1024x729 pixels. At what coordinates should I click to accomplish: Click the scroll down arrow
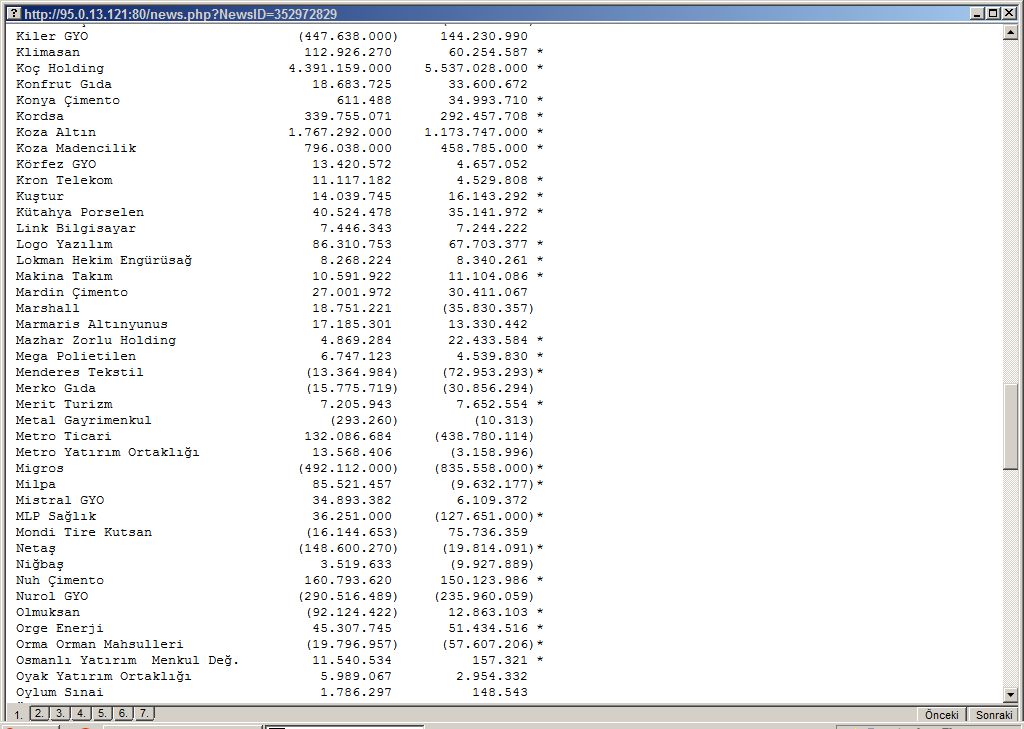(x=1010, y=696)
